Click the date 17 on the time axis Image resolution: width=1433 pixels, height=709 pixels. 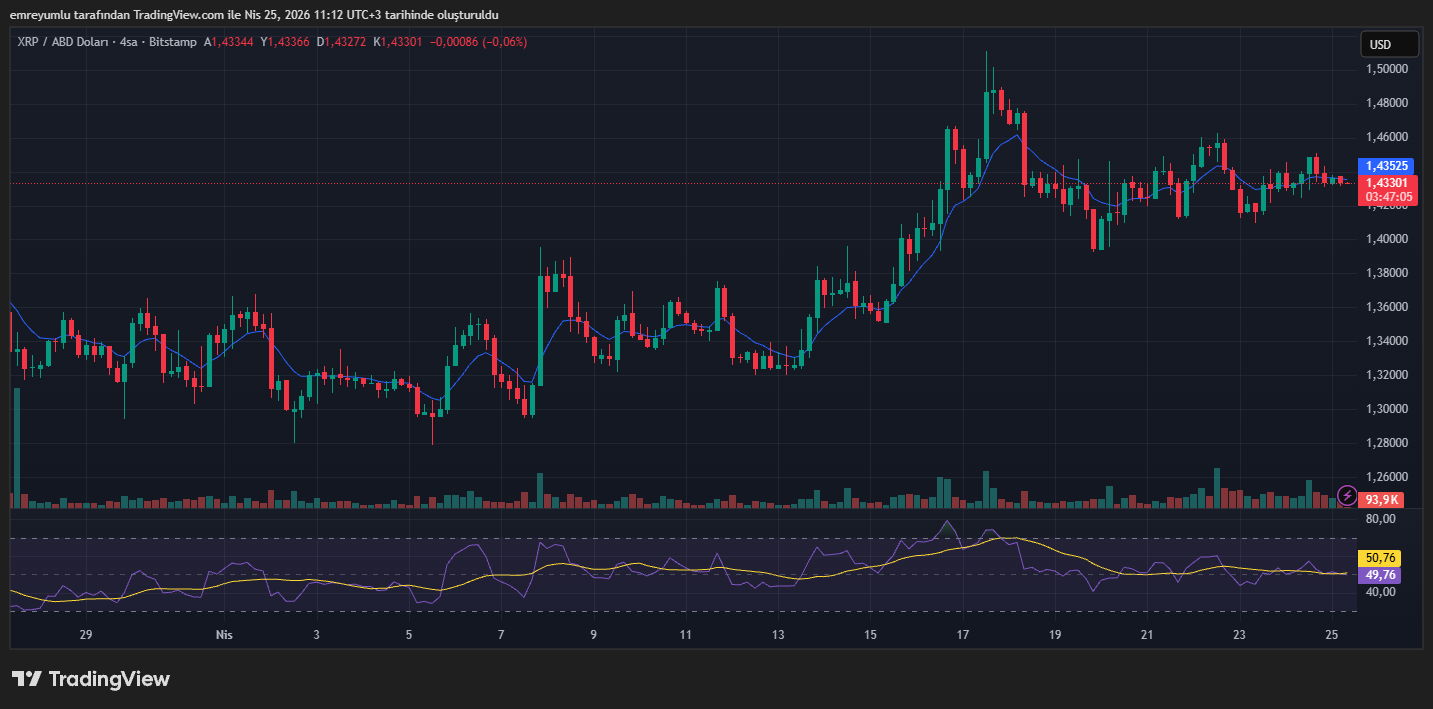961,634
